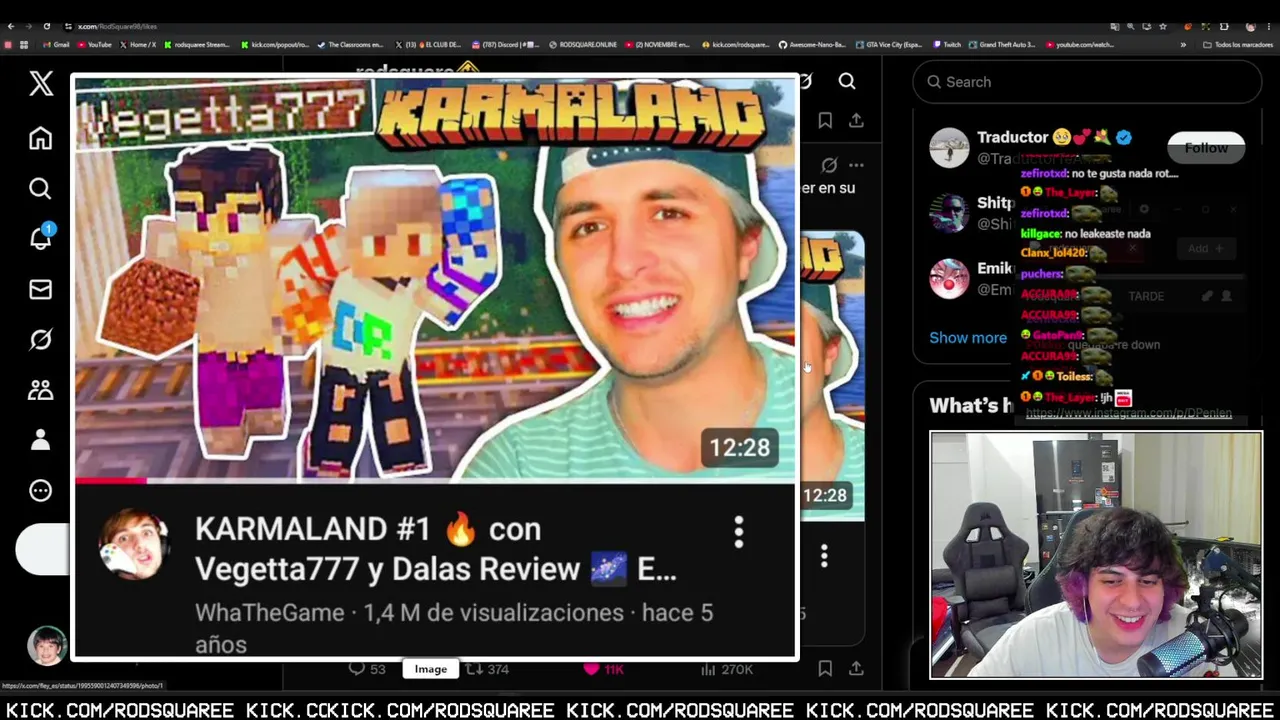1280x720 pixels.
Task: Go to Home in X sidebar
Action: pos(40,138)
